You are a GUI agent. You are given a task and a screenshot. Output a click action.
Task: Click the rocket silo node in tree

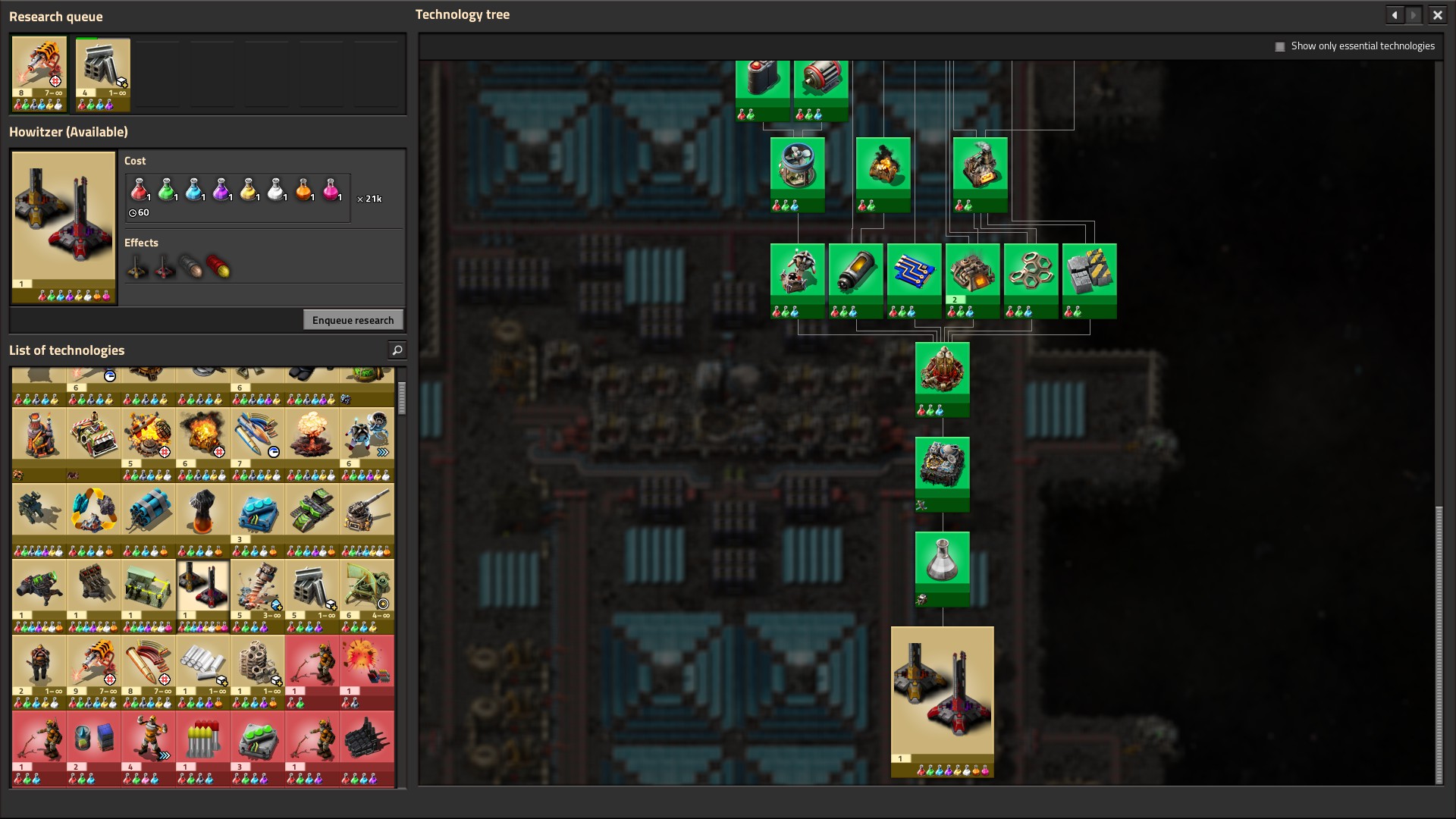942,372
